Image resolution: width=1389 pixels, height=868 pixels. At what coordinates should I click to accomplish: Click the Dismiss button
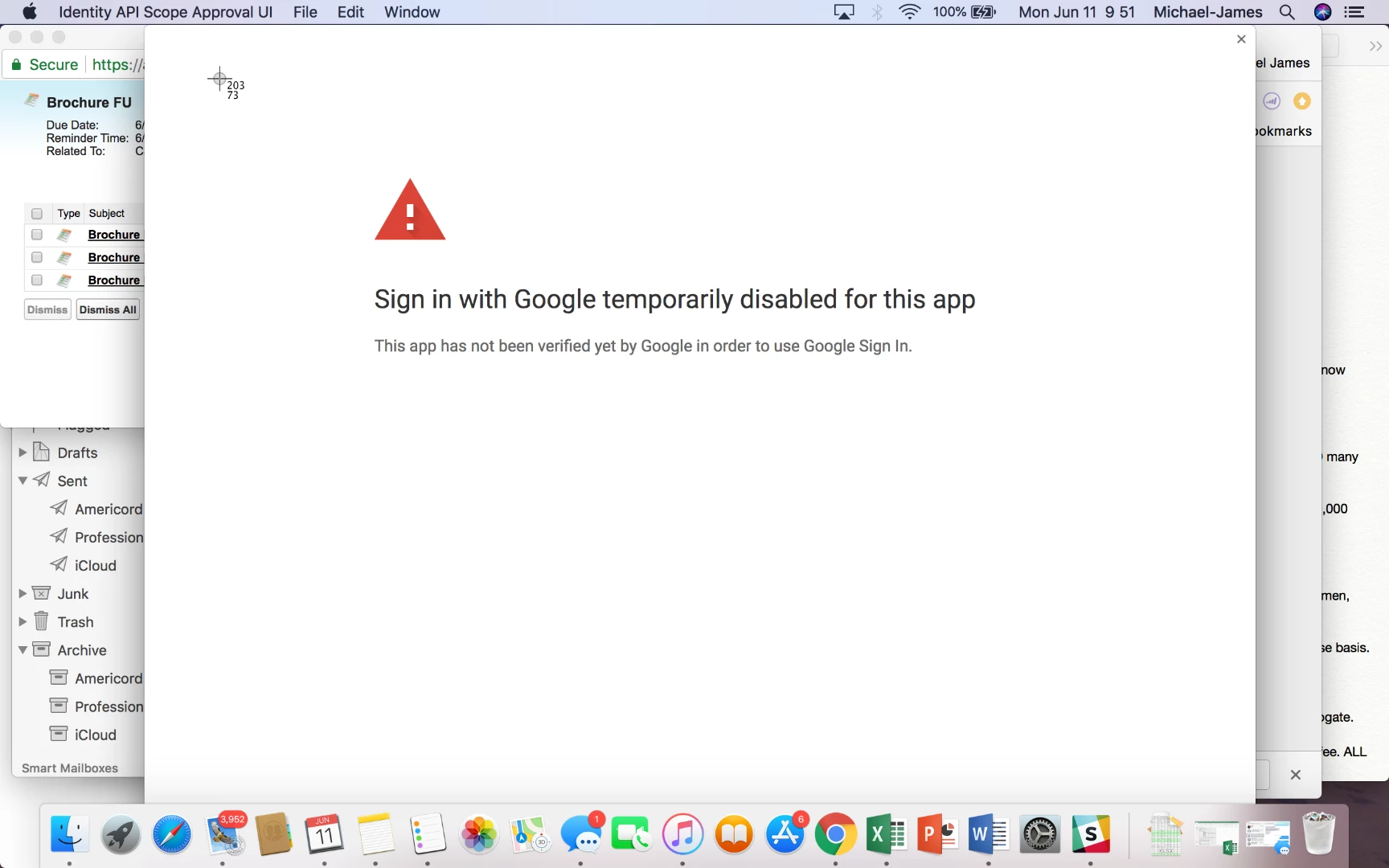(x=47, y=309)
